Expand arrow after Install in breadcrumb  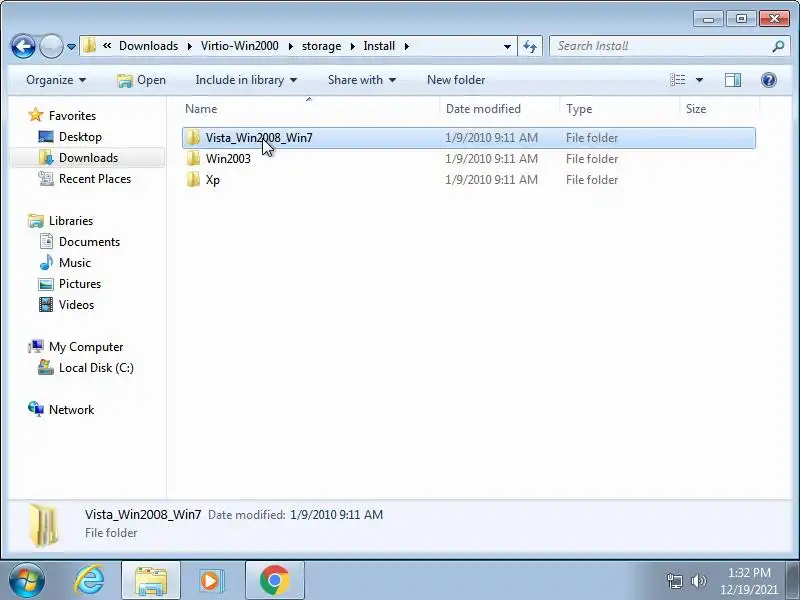407,46
